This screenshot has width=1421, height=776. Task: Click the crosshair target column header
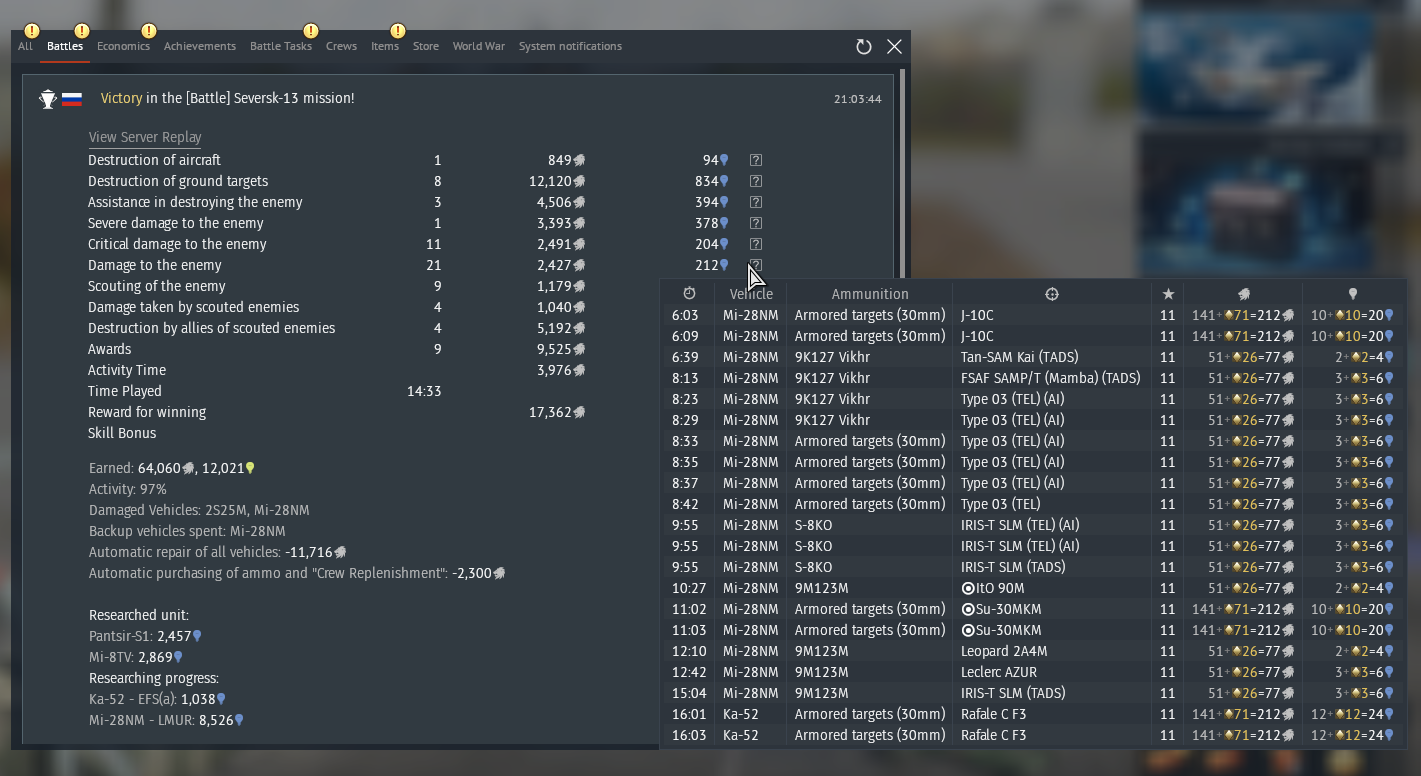(x=1052, y=294)
